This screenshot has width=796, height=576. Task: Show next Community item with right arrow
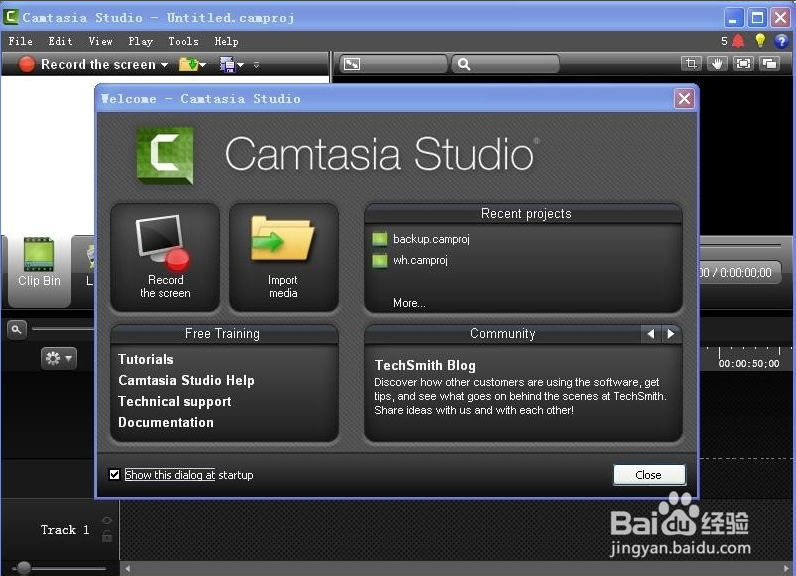pyautogui.click(x=671, y=333)
